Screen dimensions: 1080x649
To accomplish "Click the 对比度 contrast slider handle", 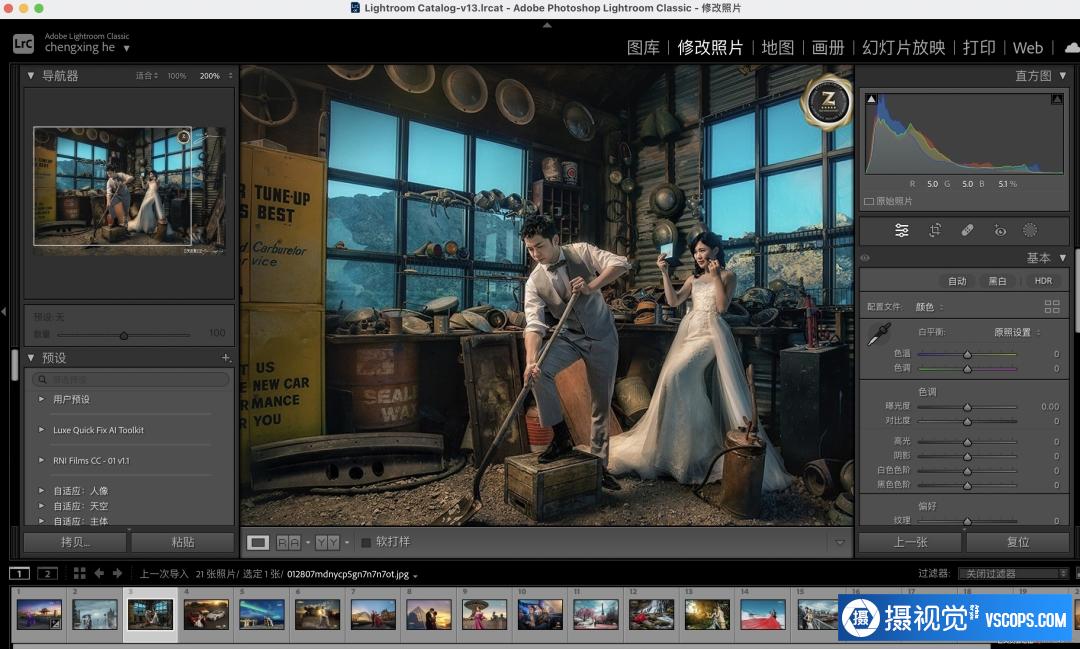I will [967, 421].
